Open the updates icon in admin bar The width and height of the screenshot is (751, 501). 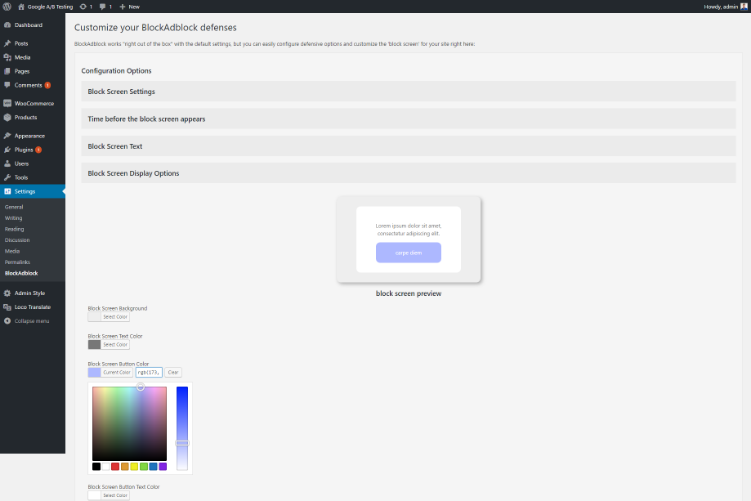click(x=83, y=7)
